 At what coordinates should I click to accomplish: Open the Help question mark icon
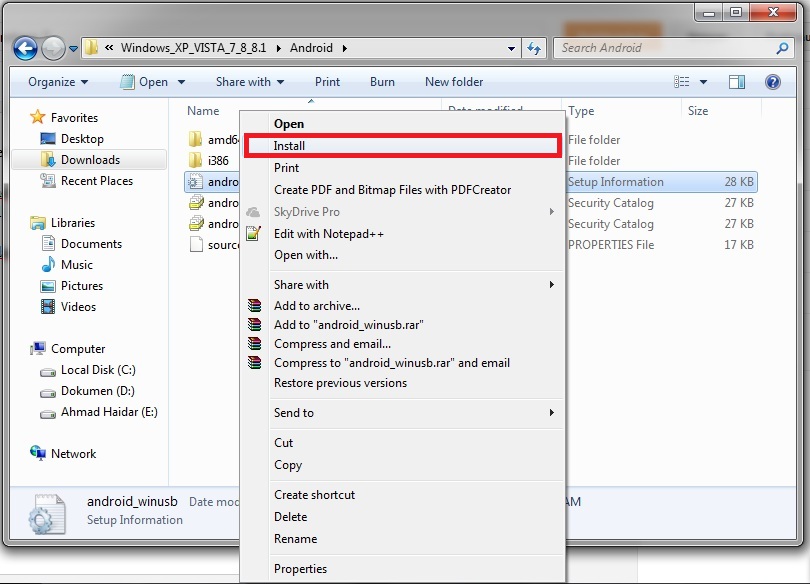point(773,82)
